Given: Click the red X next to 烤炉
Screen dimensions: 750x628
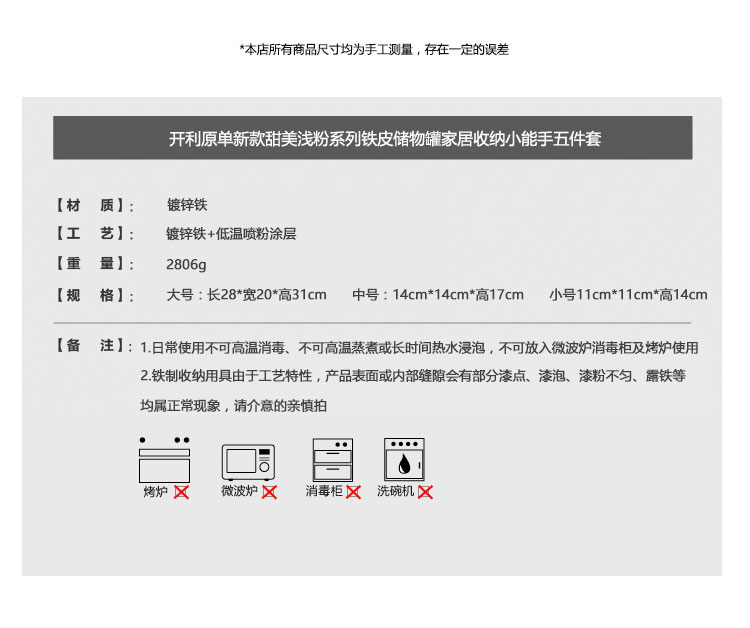Looking at the screenshot, I should 181,492.
